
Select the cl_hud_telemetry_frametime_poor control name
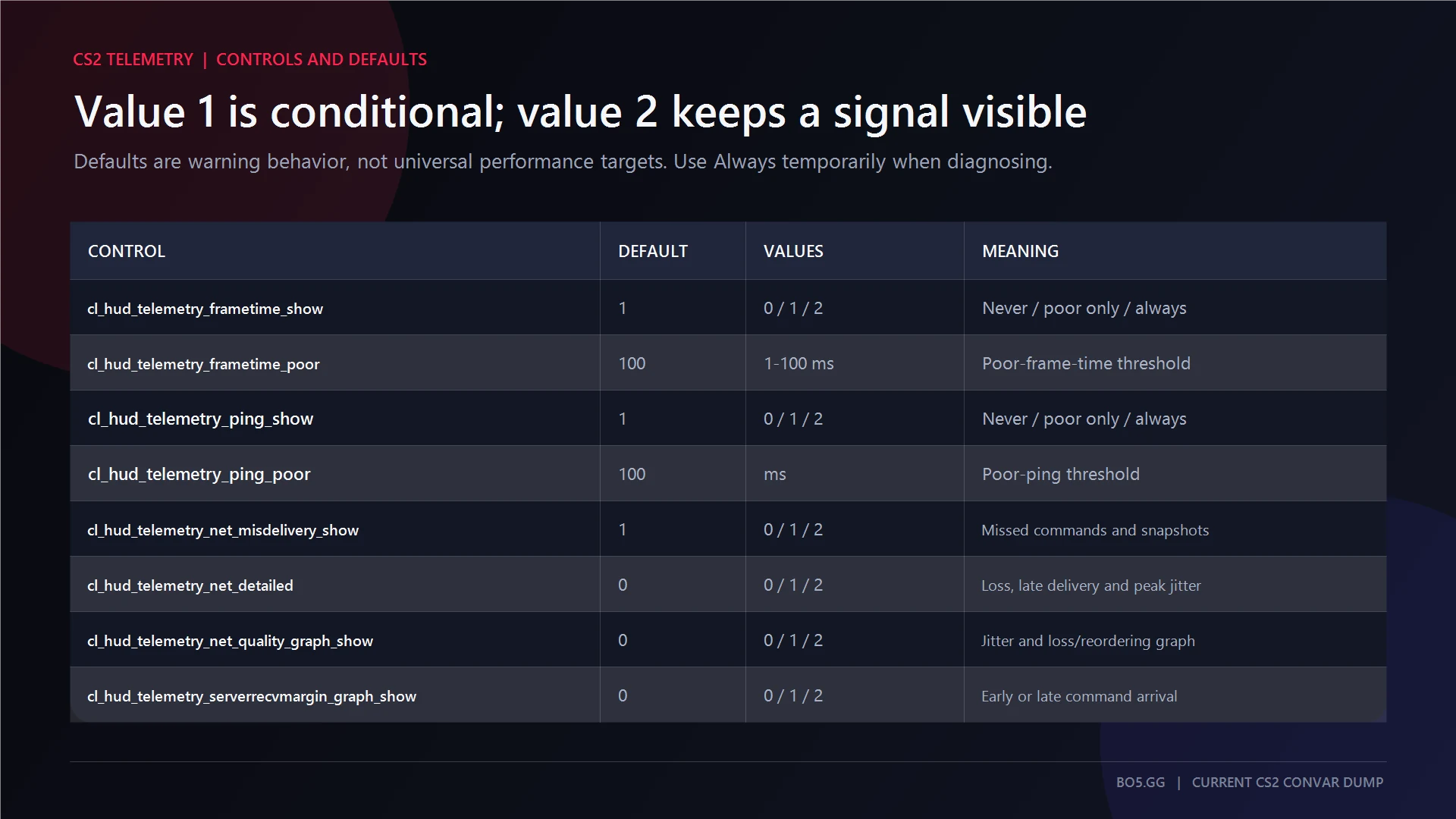click(x=203, y=364)
